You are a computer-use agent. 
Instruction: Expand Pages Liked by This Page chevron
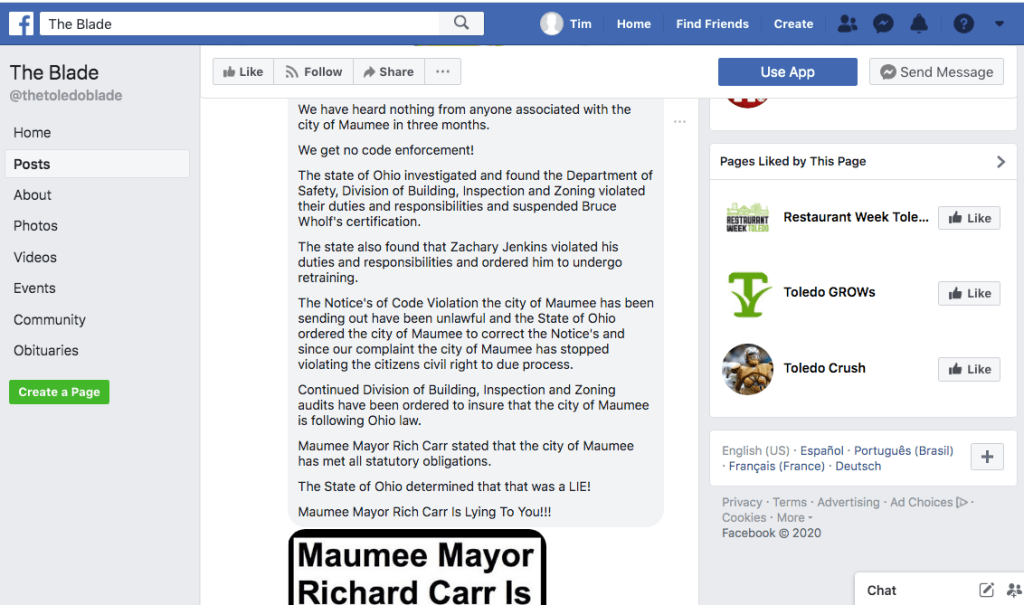pos(1000,162)
